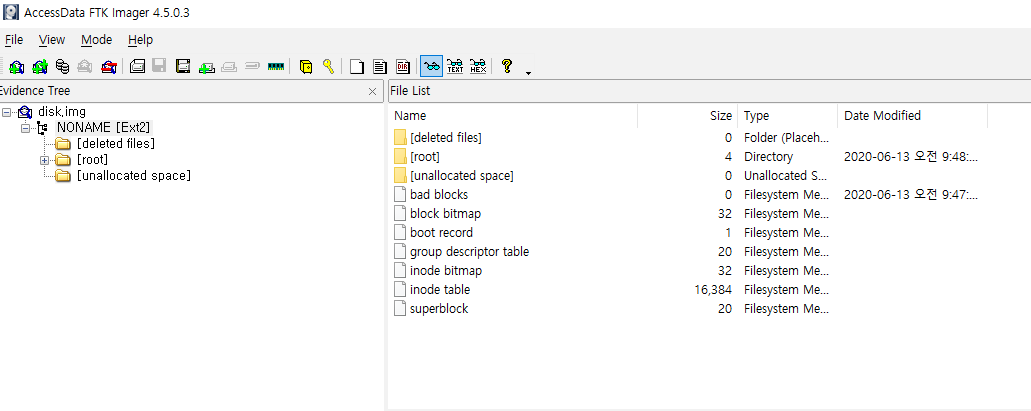
Task: Open the Help menu
Action: pos(140,39)
